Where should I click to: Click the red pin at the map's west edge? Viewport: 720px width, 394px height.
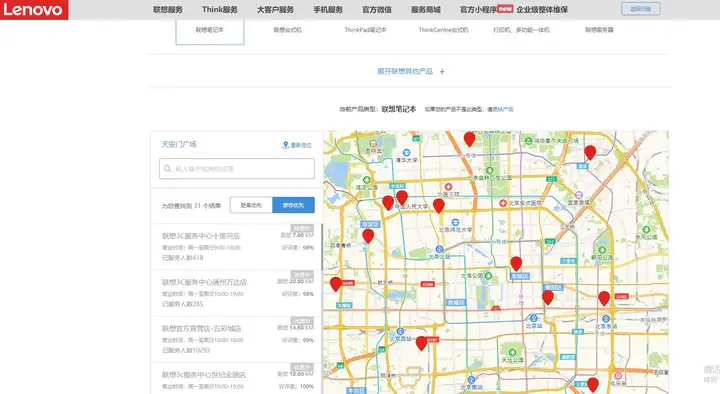coord(336,284)
